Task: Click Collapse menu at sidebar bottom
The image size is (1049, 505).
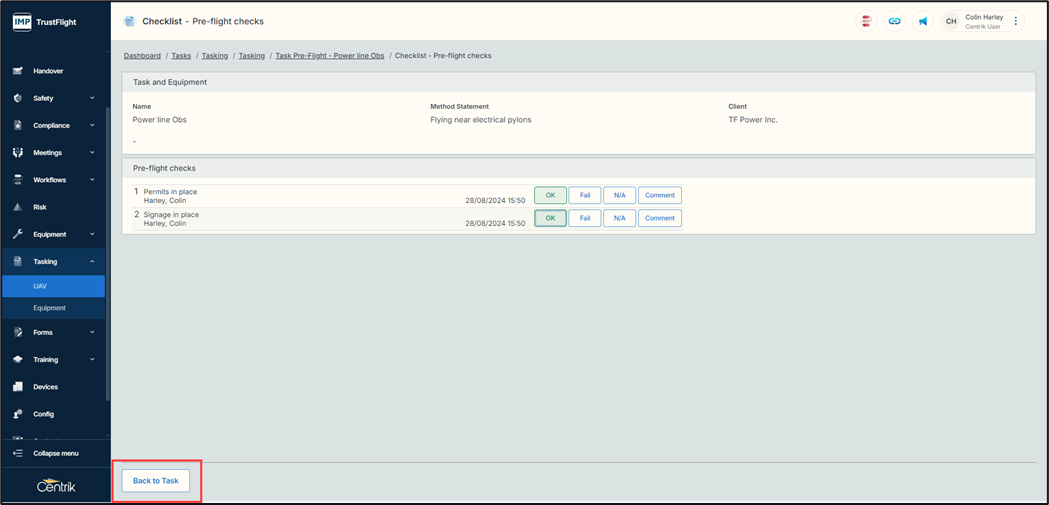Action: (55, 453)
